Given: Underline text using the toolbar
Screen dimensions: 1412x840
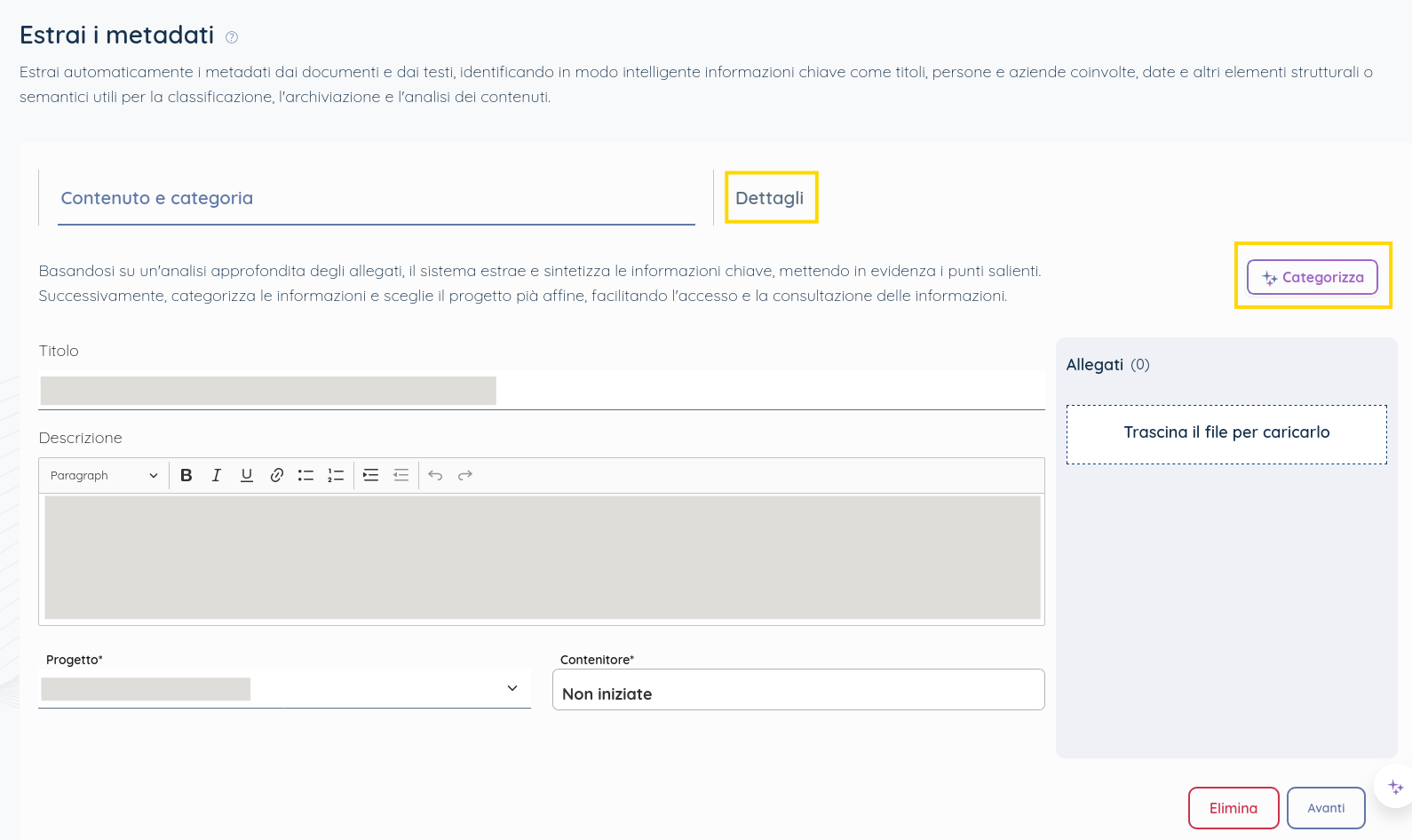Looking at the screenshot, I should 247,475.
